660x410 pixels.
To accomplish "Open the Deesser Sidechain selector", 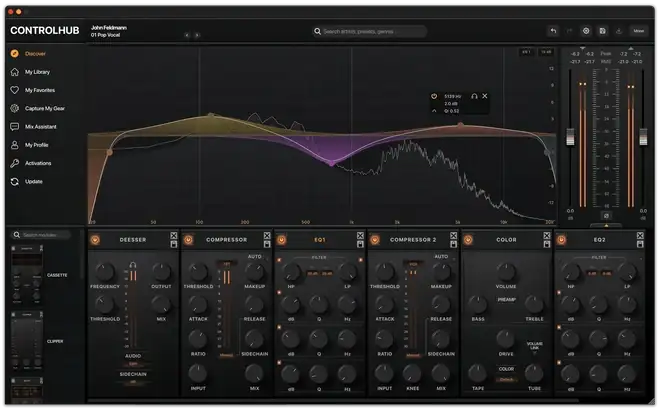I will click(x=133, y=382).
